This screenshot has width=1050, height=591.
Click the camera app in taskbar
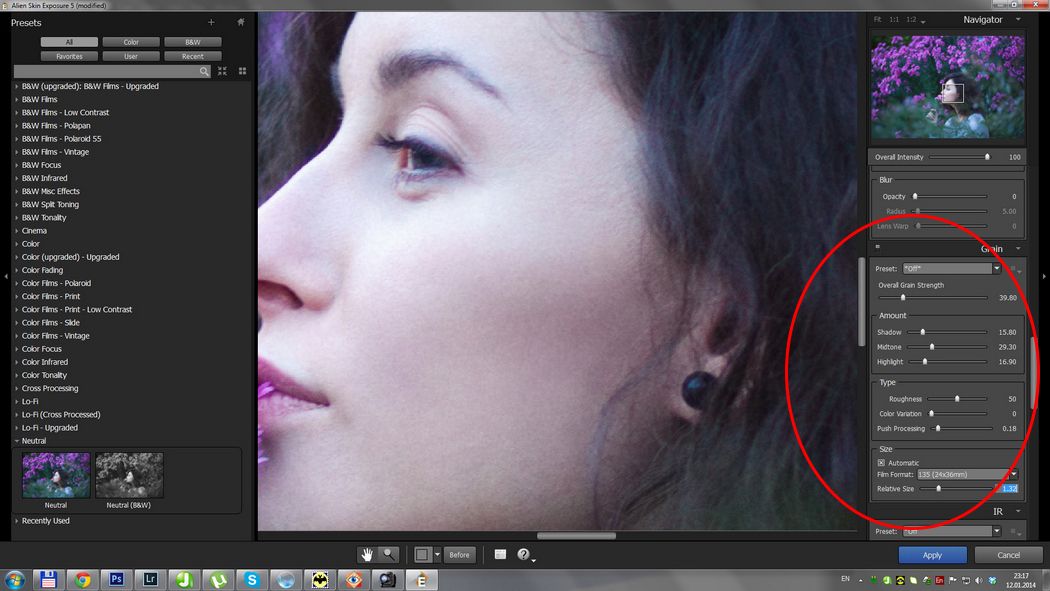click(x=388, y=580)
